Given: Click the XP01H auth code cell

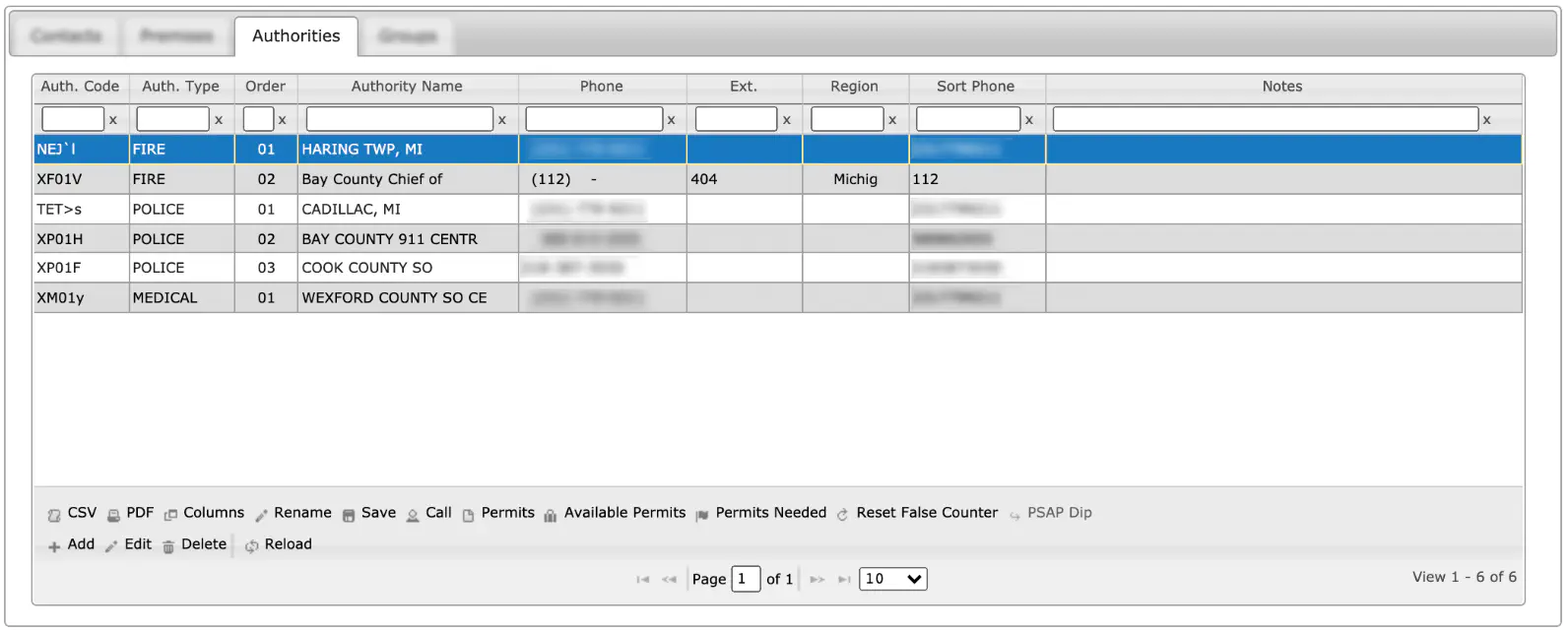Looking at the screenshot, I should click(x=82, y=238).
